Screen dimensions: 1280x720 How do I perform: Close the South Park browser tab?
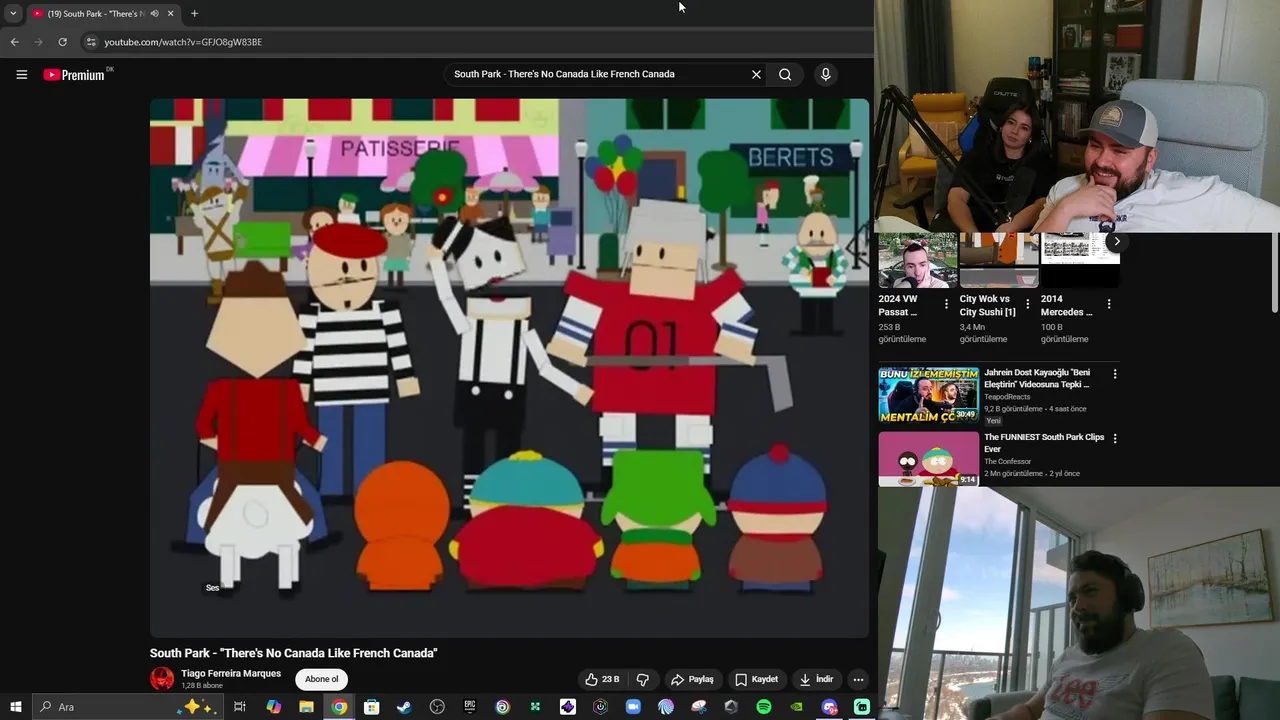click(170, 13)
